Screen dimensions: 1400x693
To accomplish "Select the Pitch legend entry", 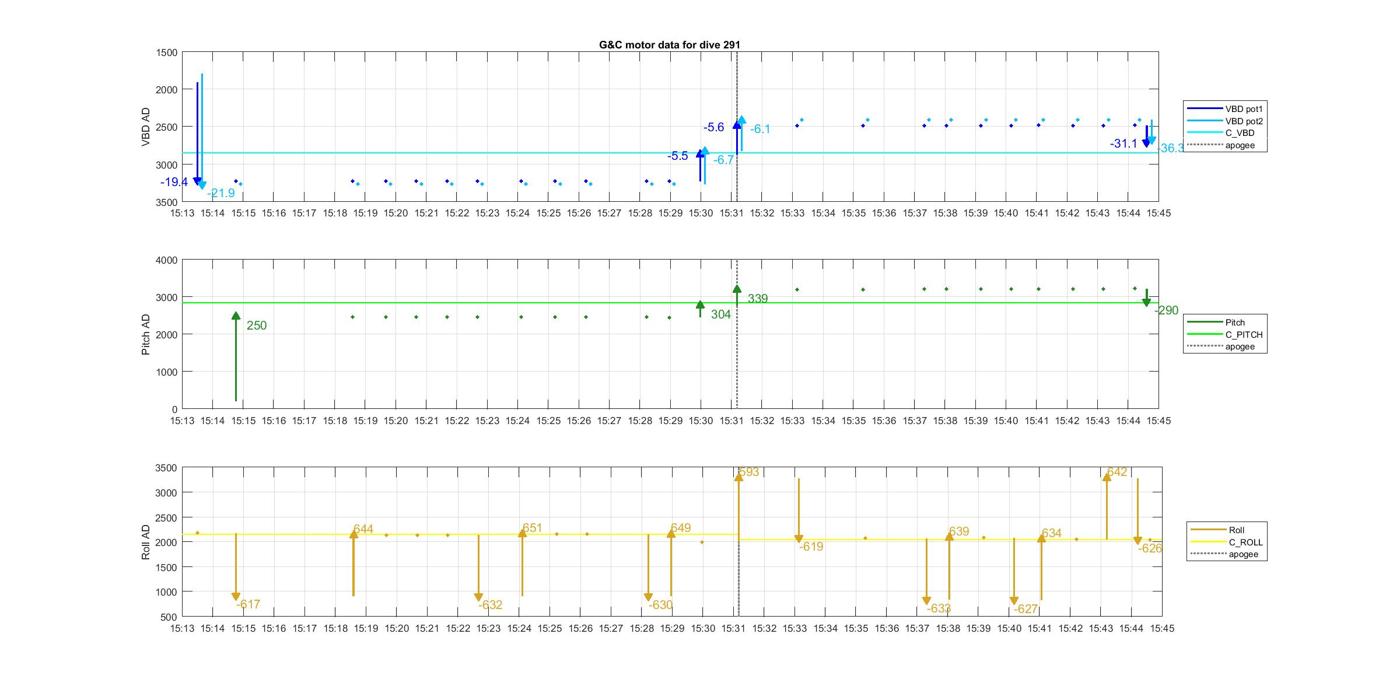I will (x=1215, y=322).
